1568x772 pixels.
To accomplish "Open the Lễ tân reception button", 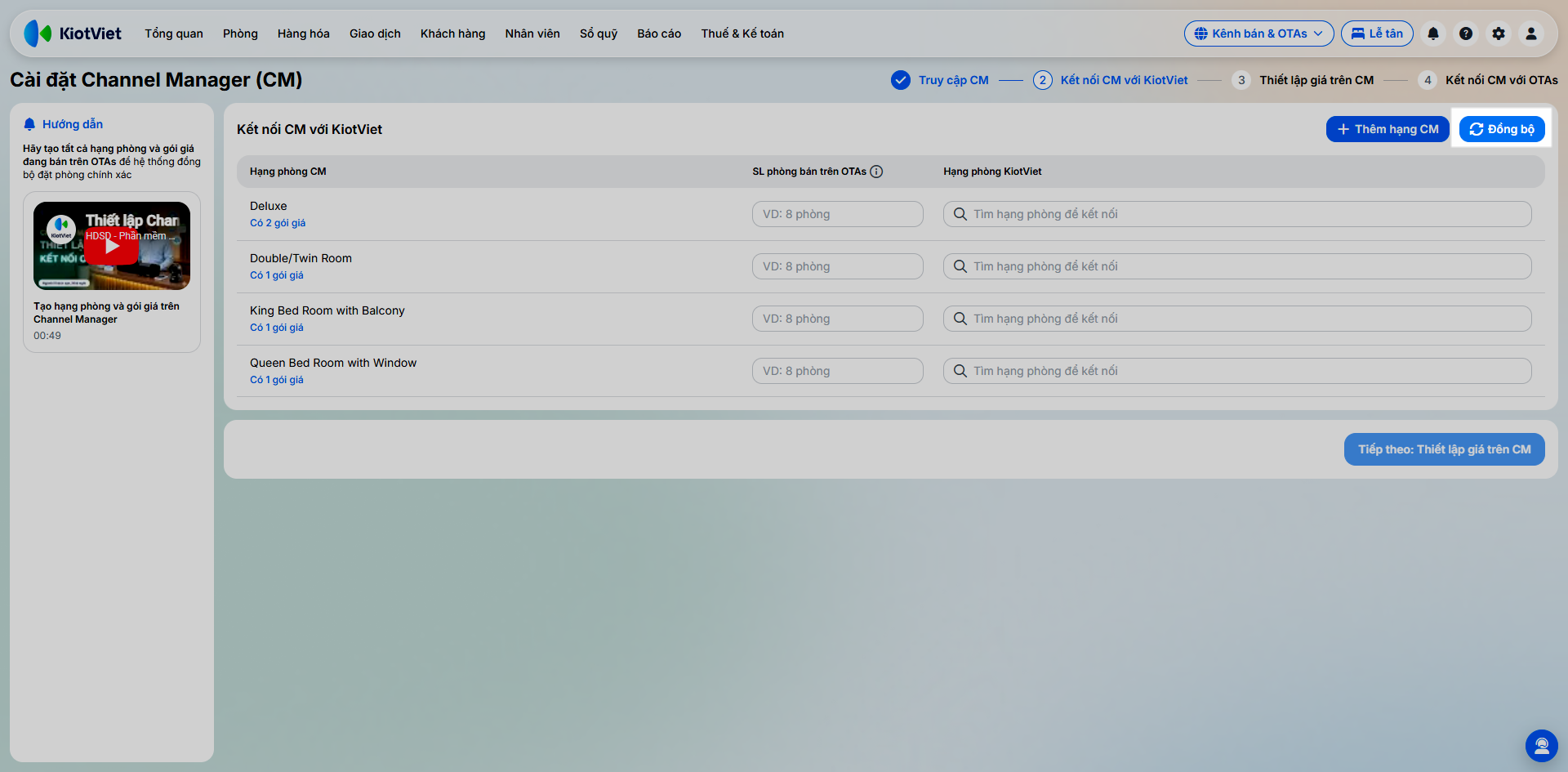I will coord(1377,33).
